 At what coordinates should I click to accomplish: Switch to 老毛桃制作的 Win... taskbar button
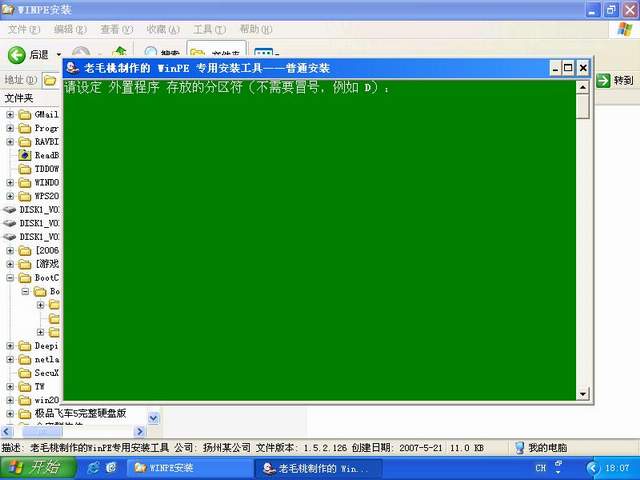(318, 468)
